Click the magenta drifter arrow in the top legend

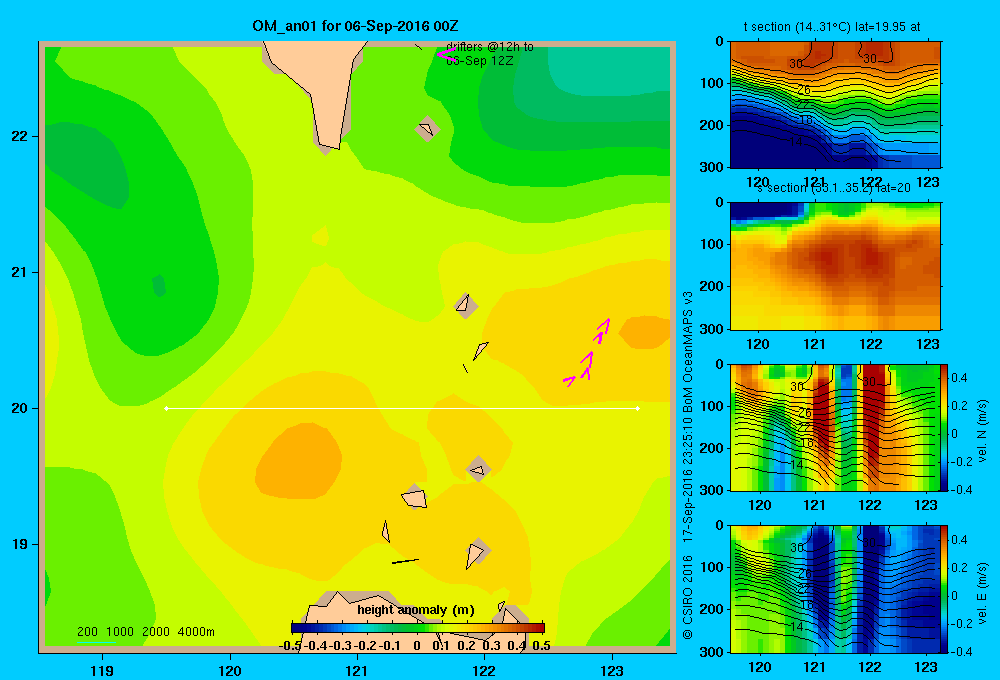(446, 55)
